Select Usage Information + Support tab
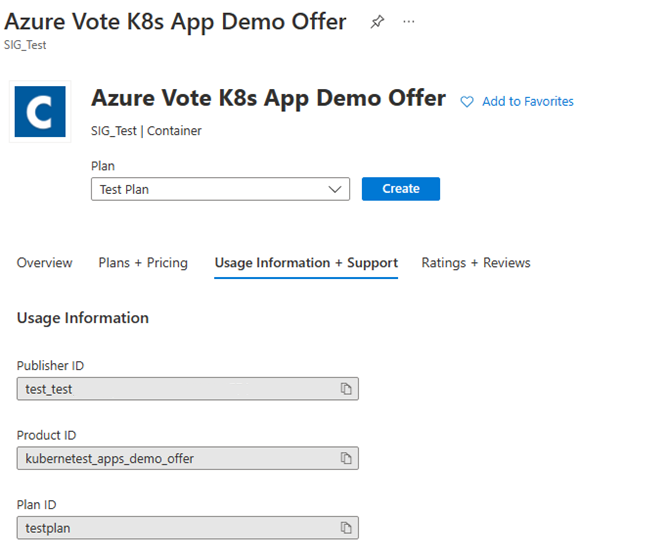The width and height of the screenshot is (669, 560). (x=306, y=263)
